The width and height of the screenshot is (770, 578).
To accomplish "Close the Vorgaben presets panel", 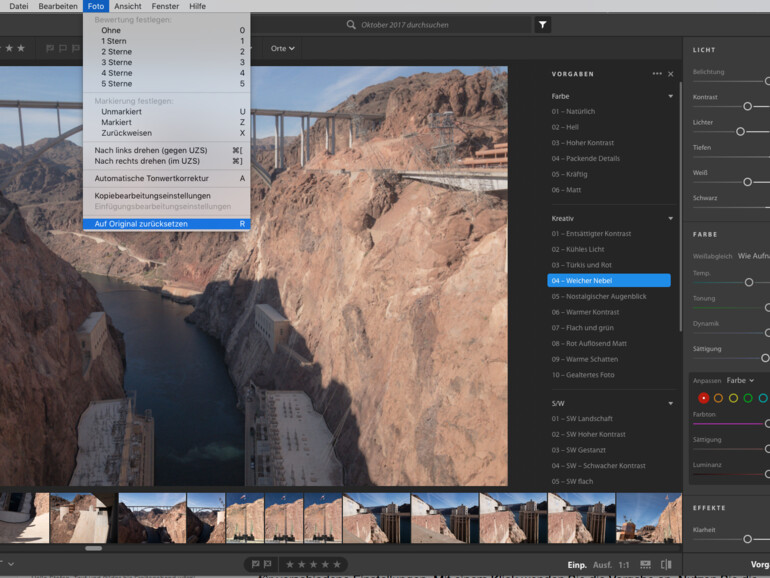I will point(671,74).
